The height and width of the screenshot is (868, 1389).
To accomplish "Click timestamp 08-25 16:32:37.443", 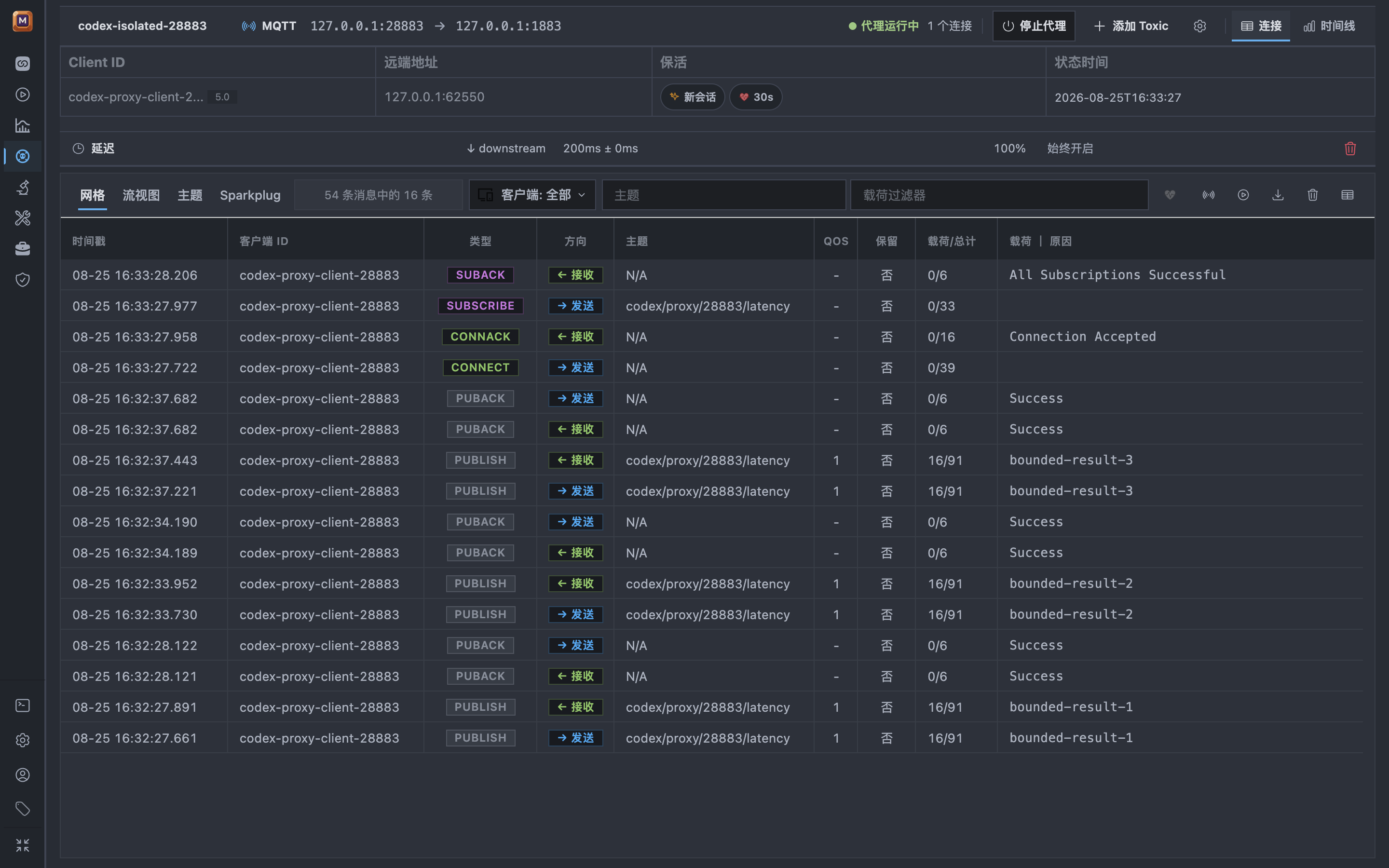I will pyautogui.click(x=135, y=461).
